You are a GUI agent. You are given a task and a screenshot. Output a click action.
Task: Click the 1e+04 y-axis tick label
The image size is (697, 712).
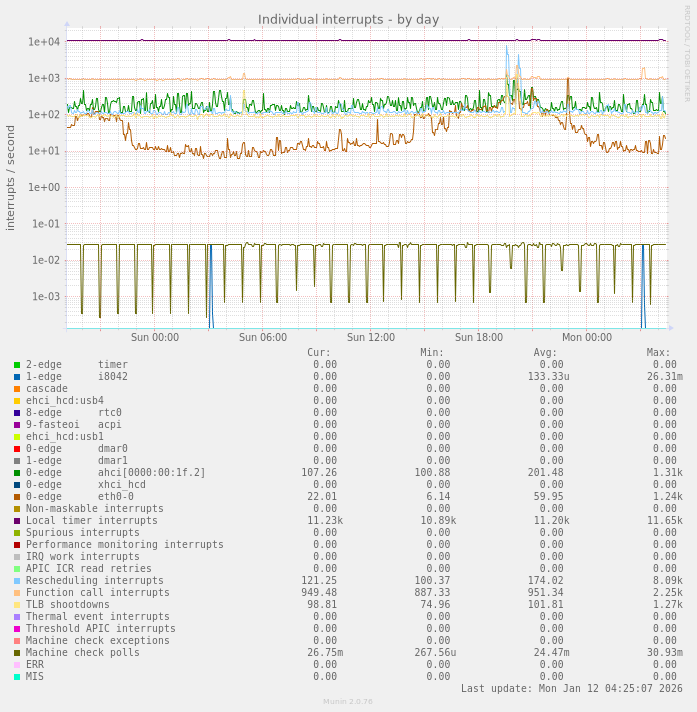tap(44, 42)
